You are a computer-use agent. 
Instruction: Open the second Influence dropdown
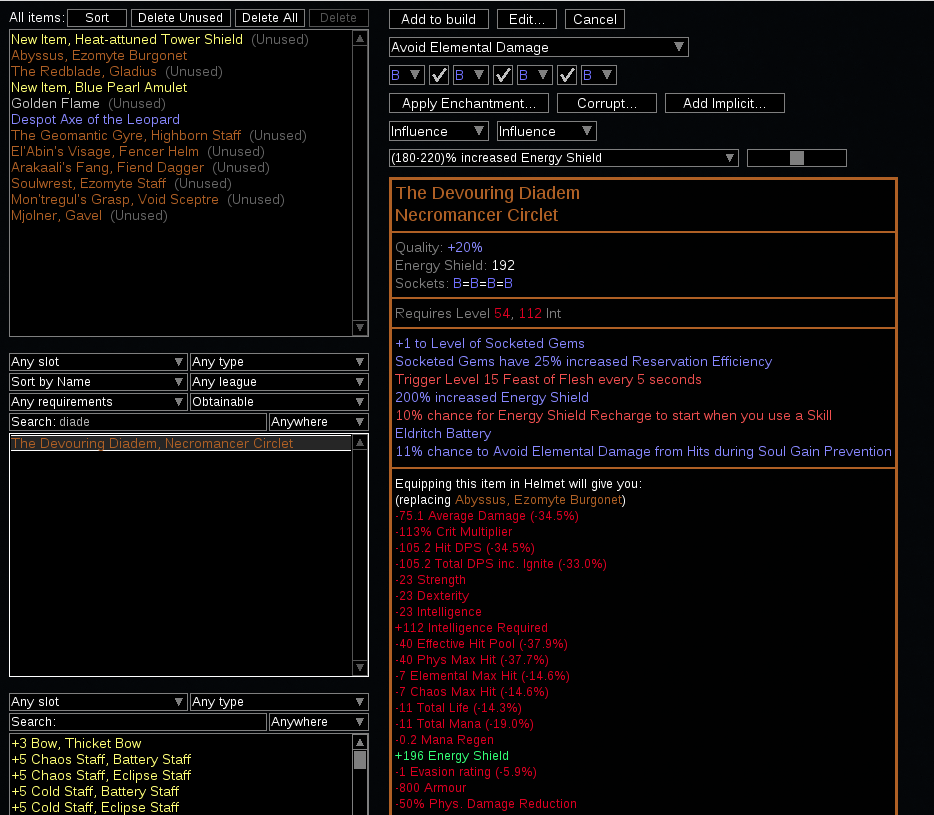pos(547,131)
